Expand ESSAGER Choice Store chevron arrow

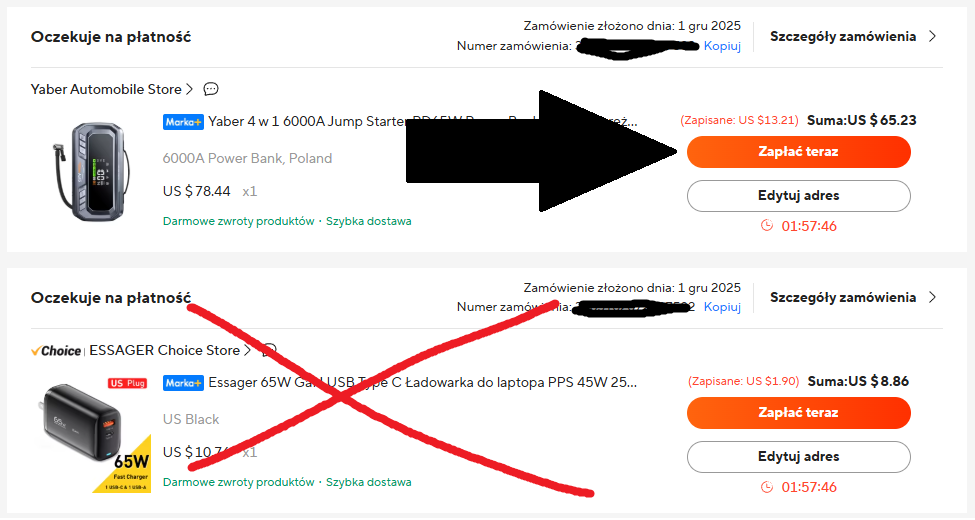coord(247,350)
